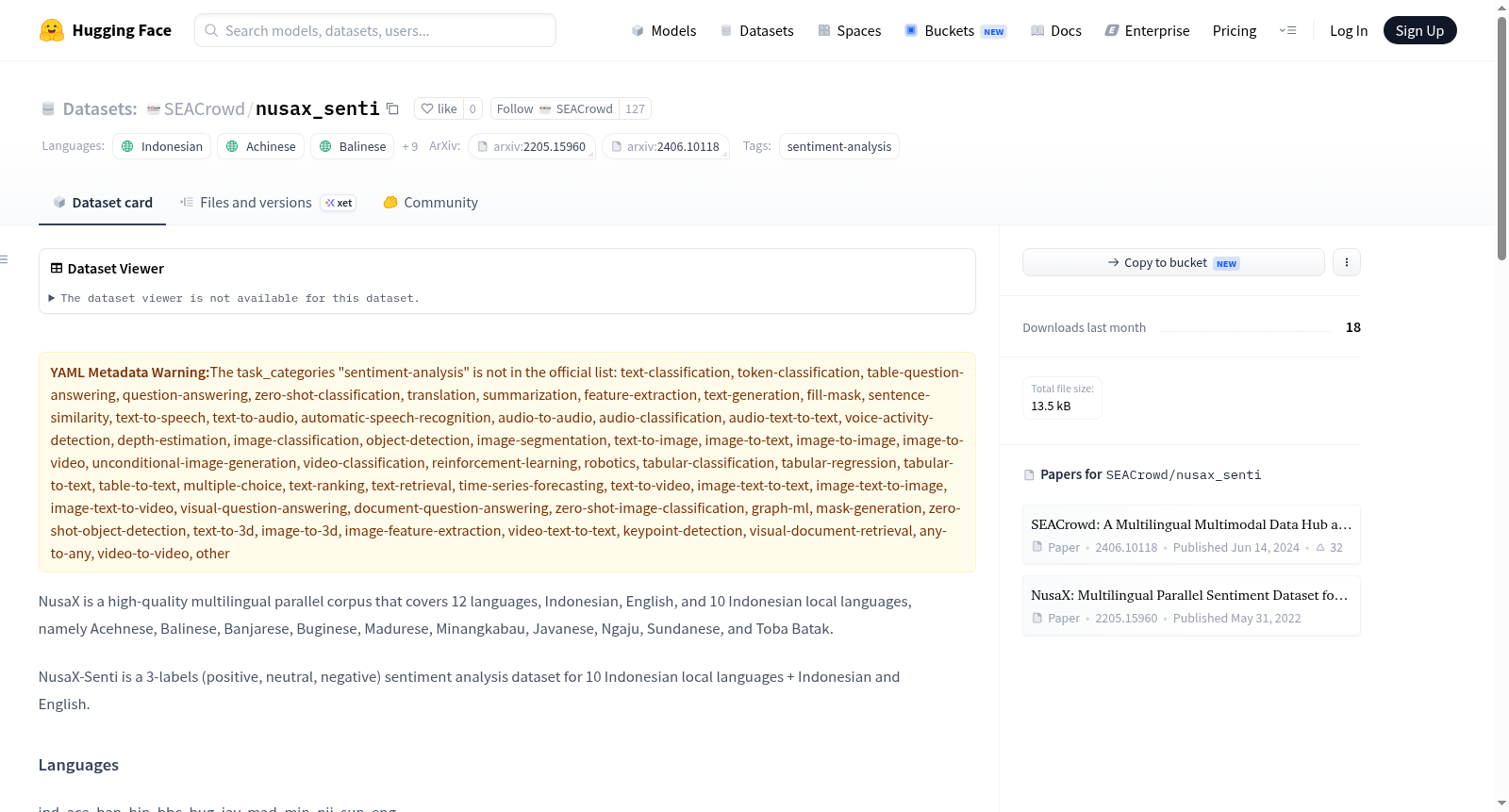This screenshot has width=1509, height=812.
Task: Click the Papers for SEACrowd/nusax_senti heading
Action: click(x=1142, y=474)
